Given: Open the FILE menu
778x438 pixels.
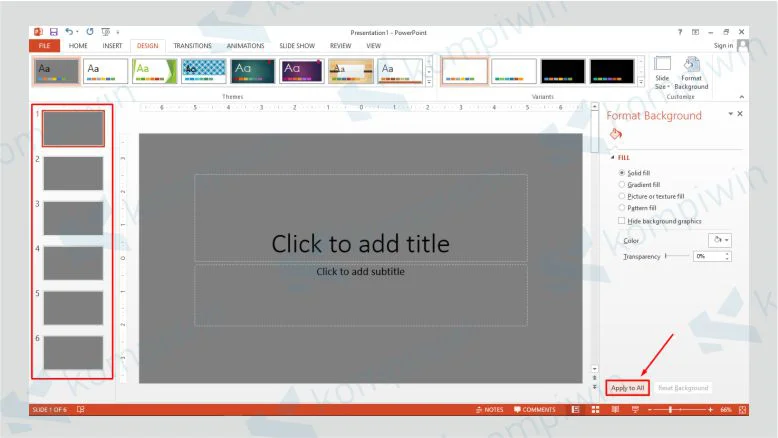Looking at the screenshot, I should click(45, 46).
